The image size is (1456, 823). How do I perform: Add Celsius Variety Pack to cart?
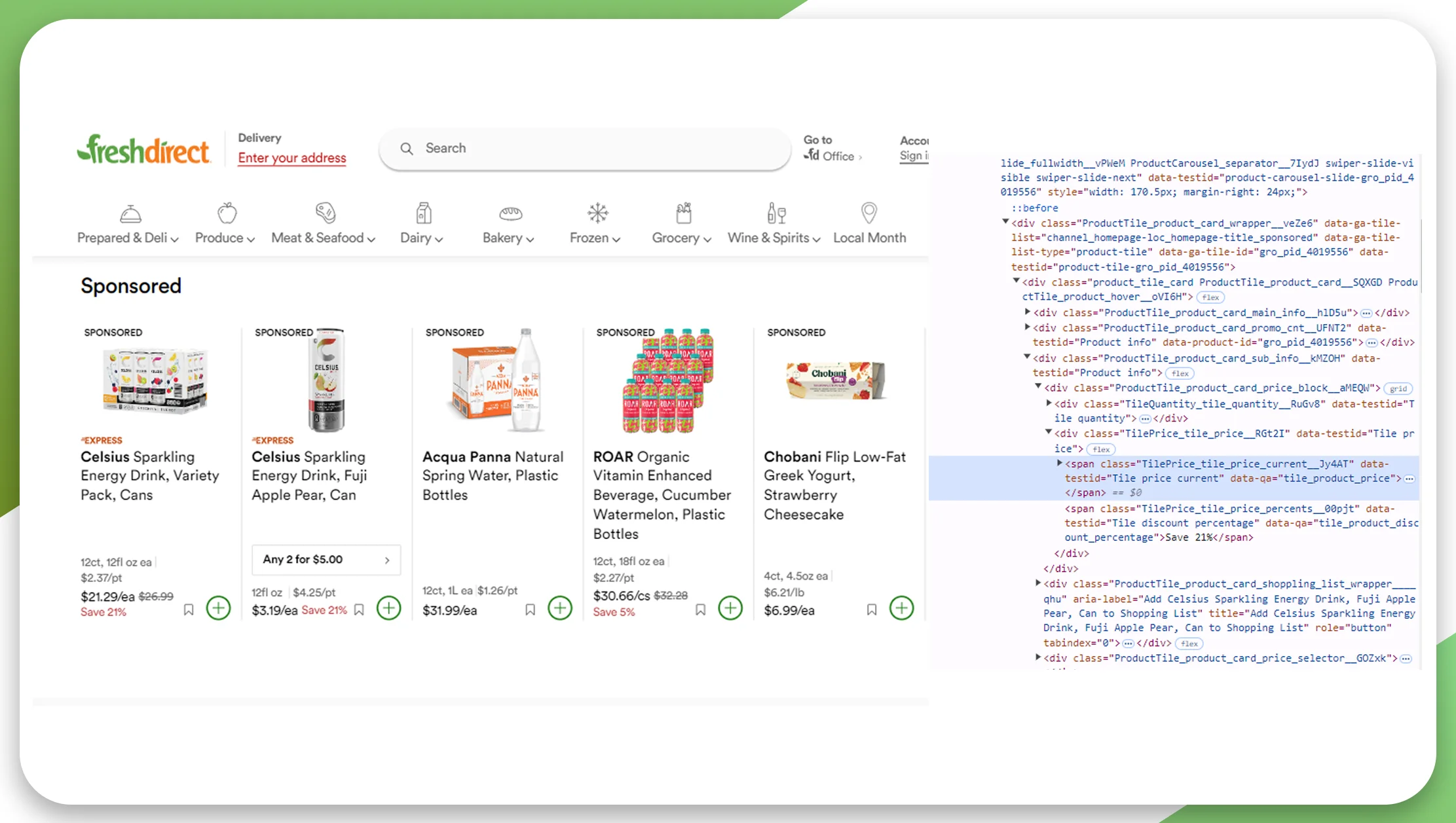(x=218, y=608)
